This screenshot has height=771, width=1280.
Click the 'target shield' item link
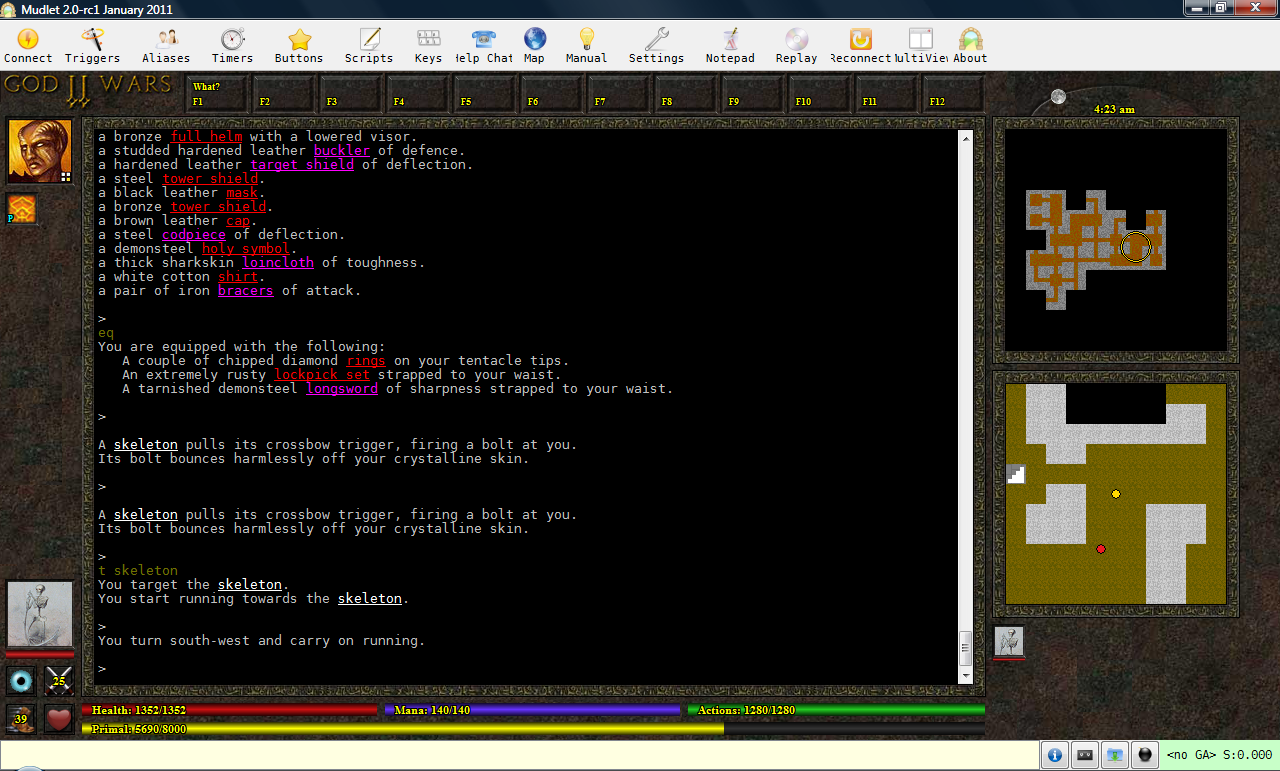(302, 165)
